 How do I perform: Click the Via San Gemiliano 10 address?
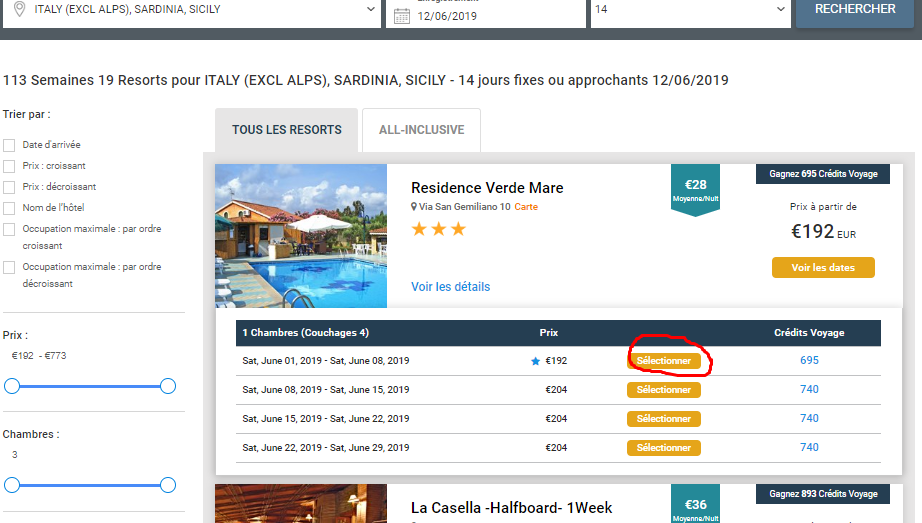point(465,206)
